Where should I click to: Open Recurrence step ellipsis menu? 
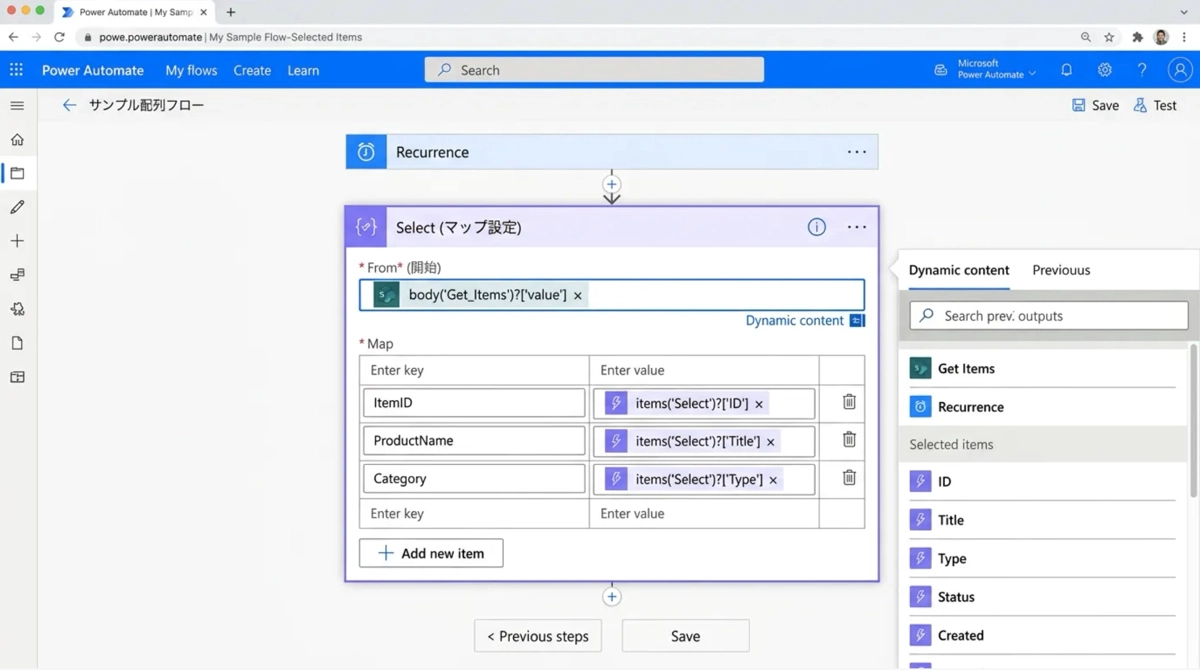(x=856, y=152)
